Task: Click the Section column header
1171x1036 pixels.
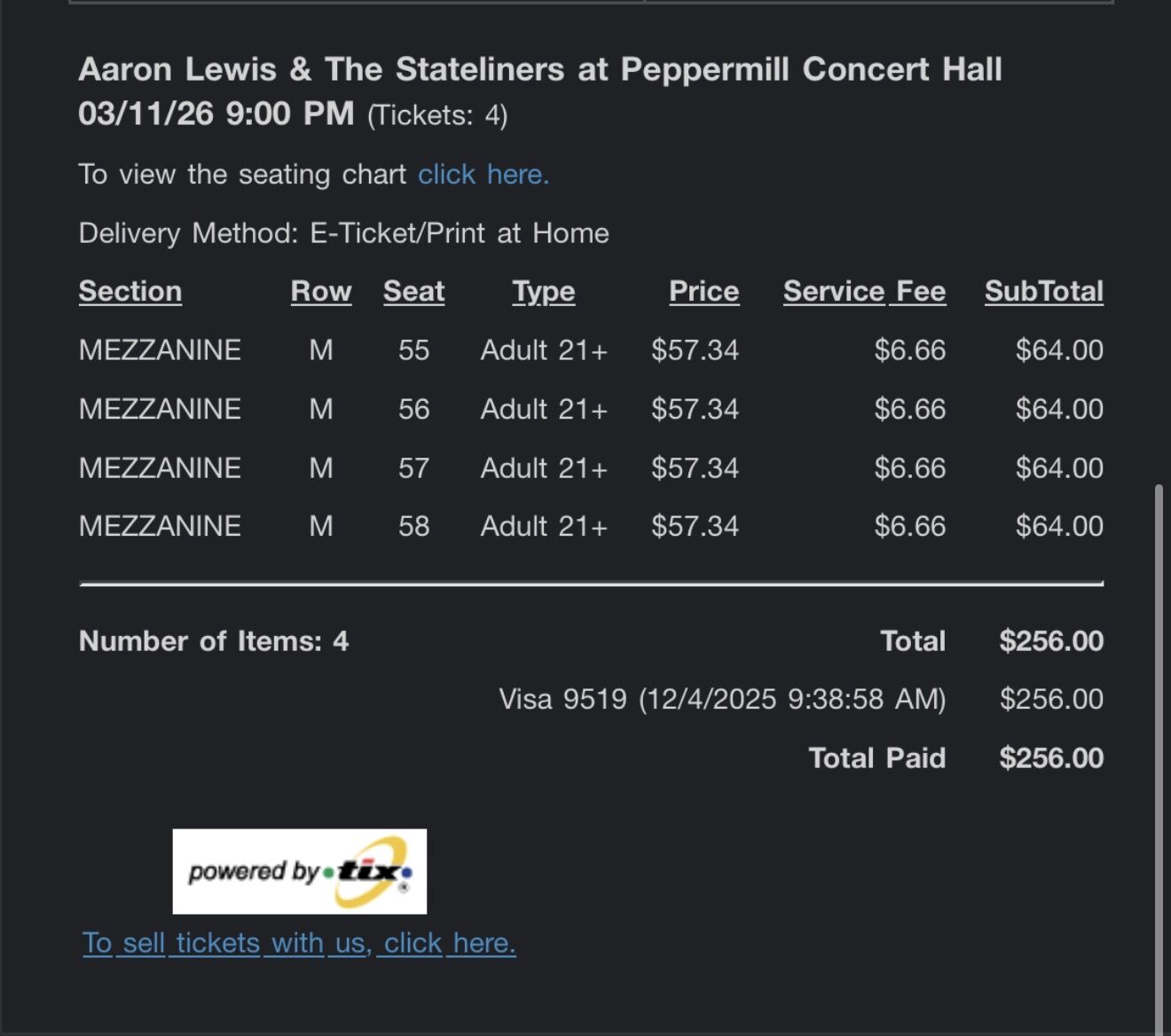Action: click(x=130, y=292)
